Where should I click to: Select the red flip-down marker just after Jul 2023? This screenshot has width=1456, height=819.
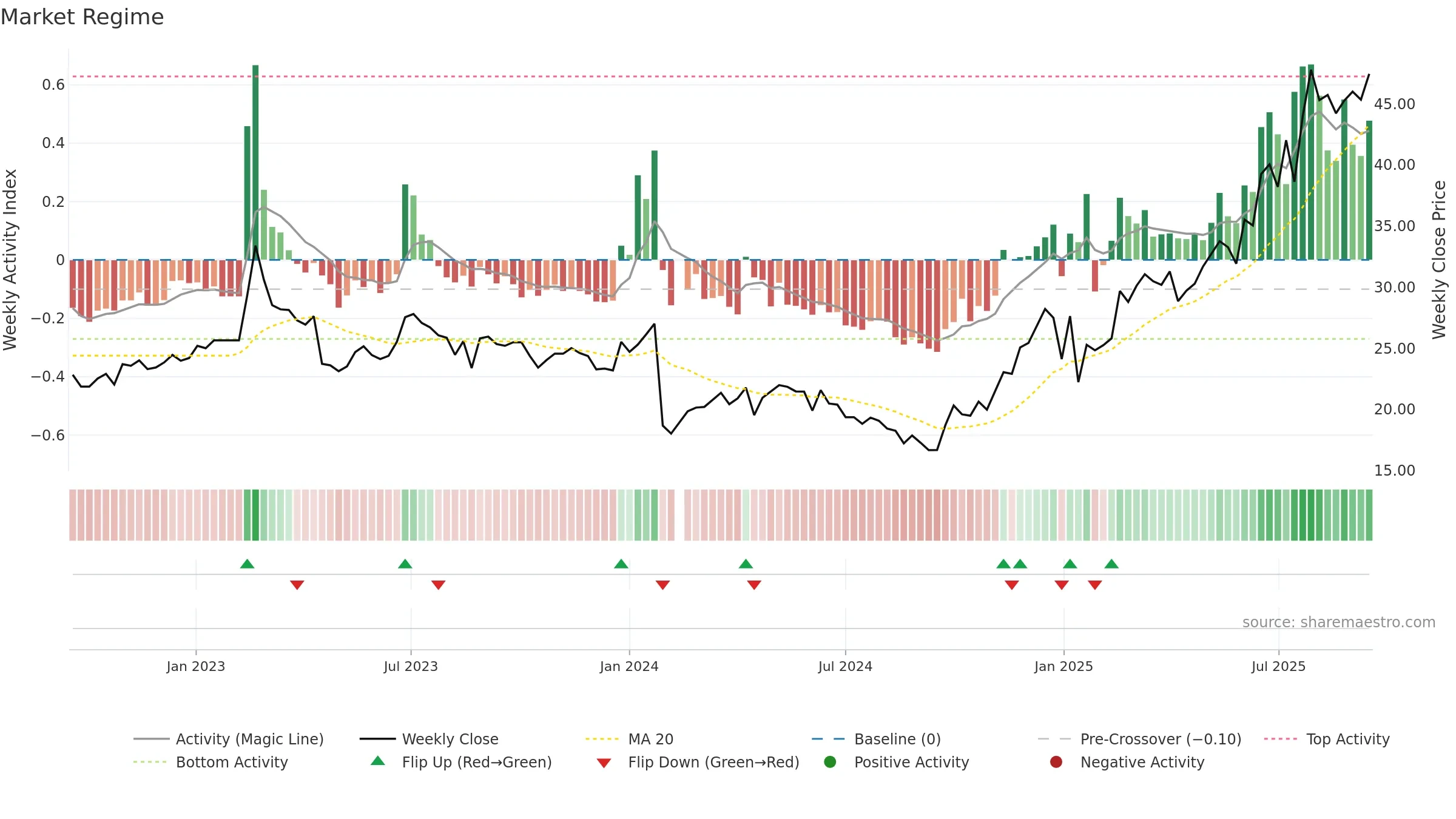[439, 585]
